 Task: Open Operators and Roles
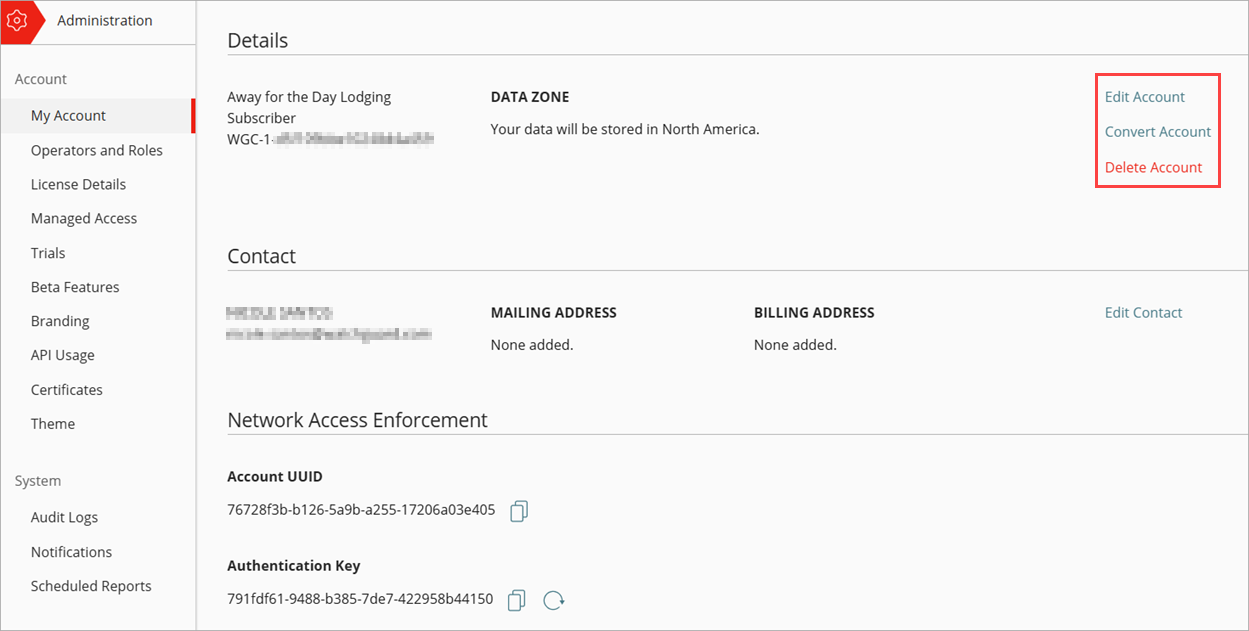[x=96, y=150]
